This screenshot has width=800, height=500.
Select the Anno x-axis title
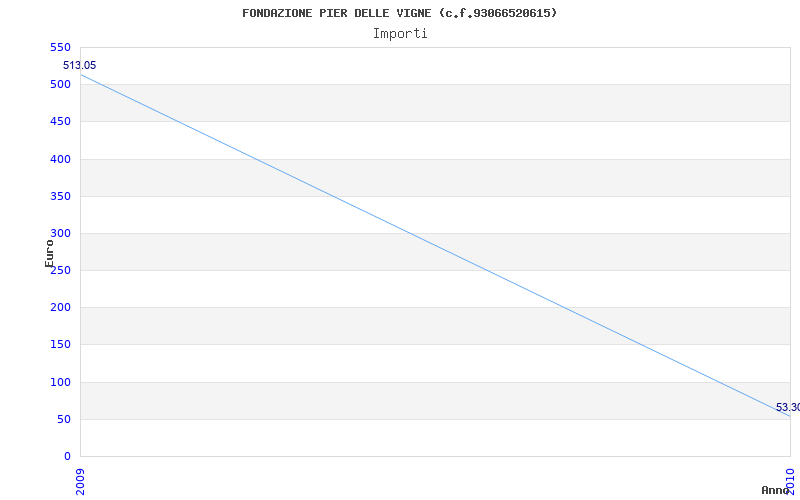(x=777, y=490)
